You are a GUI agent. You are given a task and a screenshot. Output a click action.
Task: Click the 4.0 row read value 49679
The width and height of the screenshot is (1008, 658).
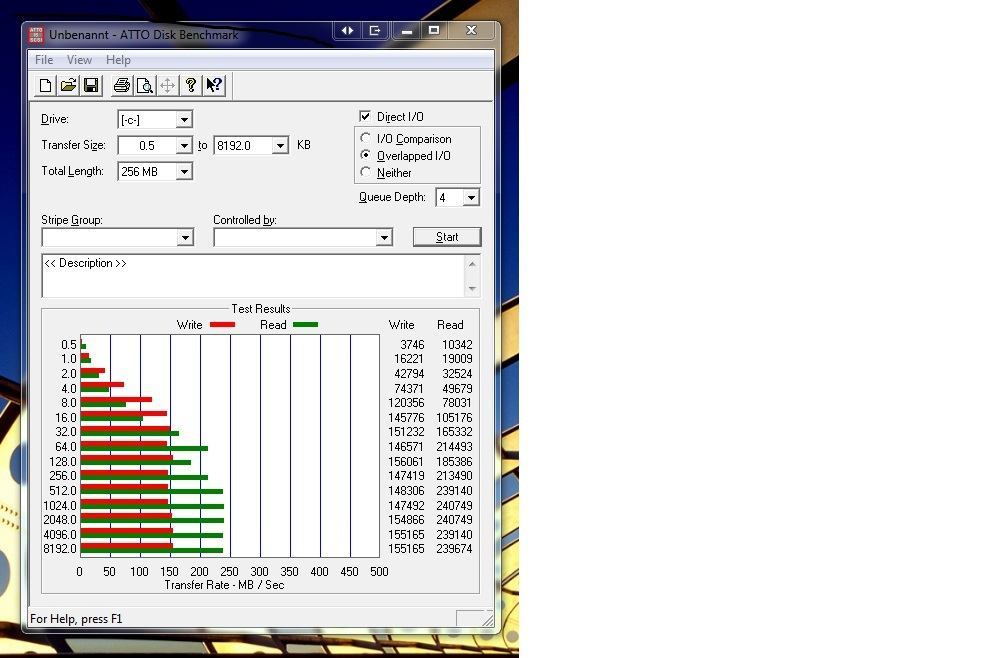(457, 389)
